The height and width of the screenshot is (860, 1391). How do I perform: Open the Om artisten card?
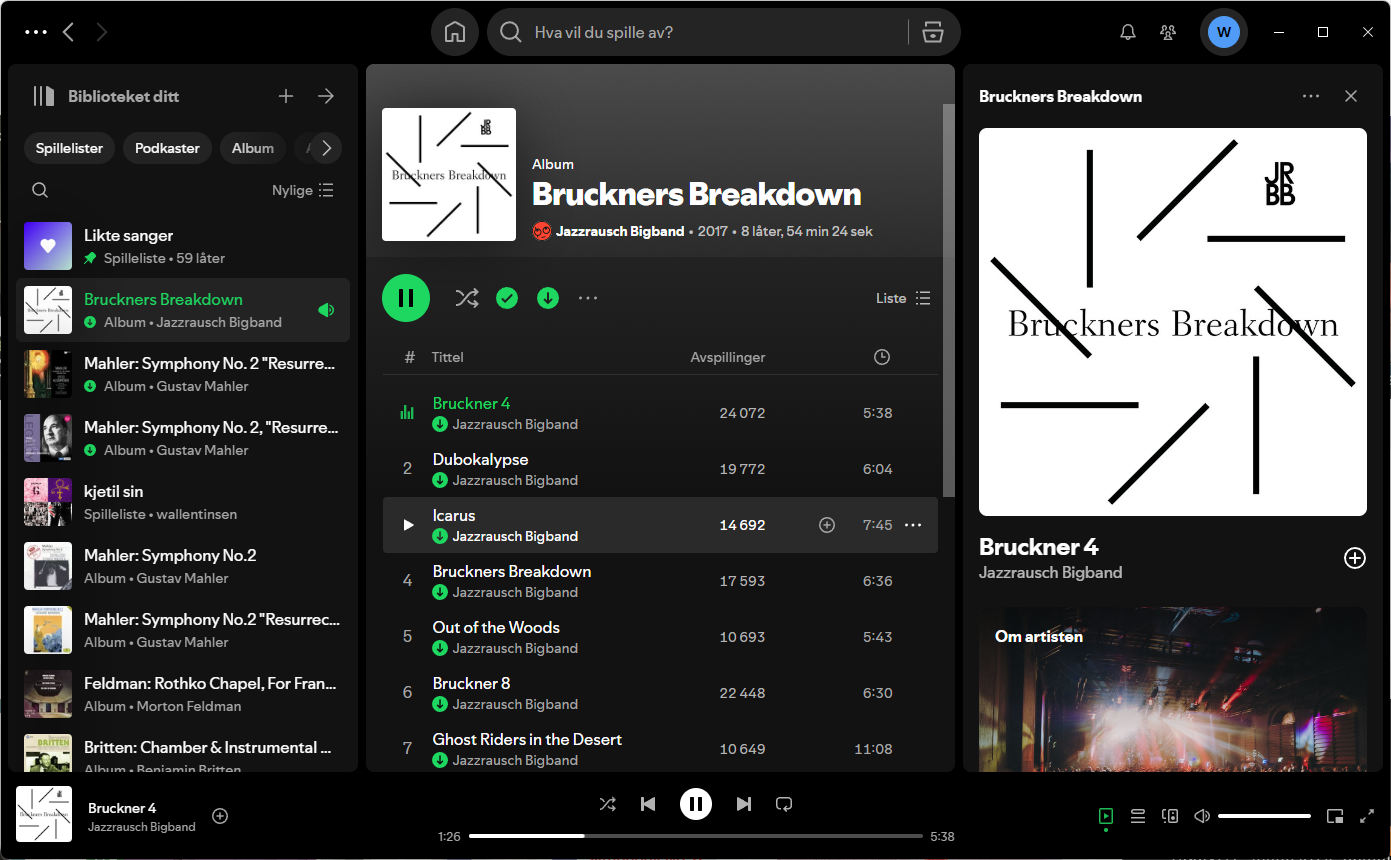[1173, 689]
